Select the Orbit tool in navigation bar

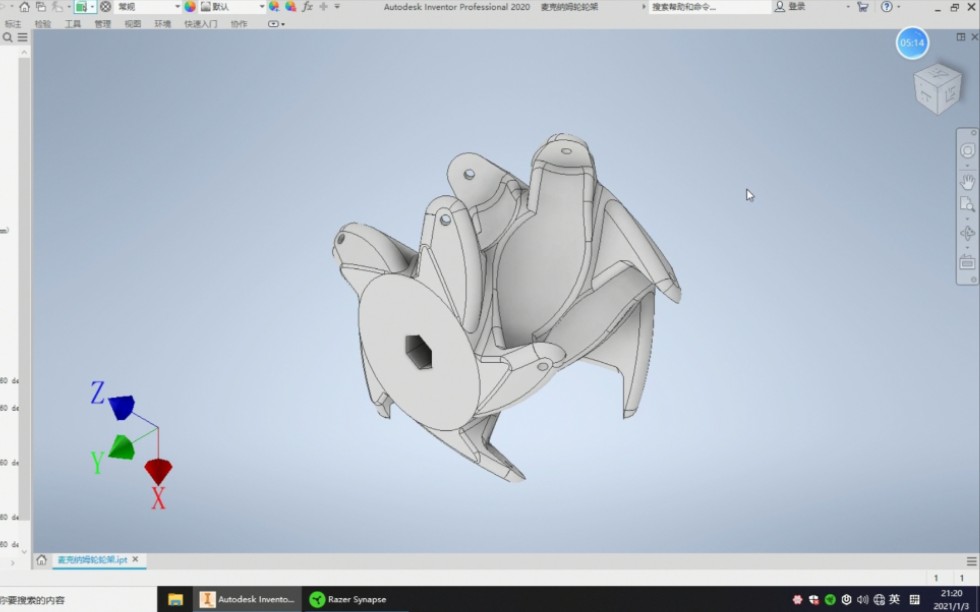click(968, 233)
